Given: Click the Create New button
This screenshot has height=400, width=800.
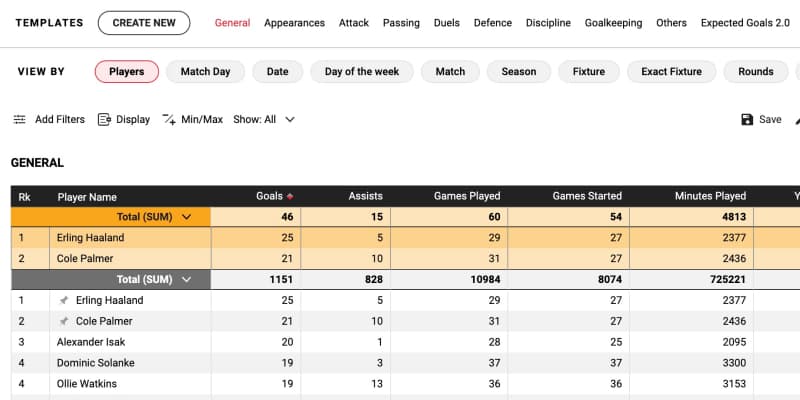Looking at the screenshot, I should (144, 23).
